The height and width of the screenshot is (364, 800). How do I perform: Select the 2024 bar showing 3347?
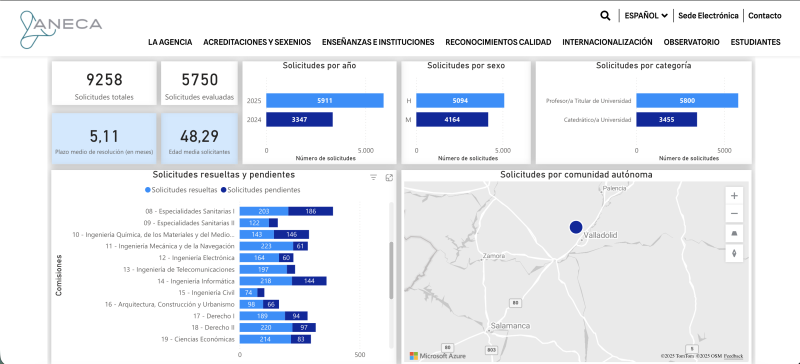click(x=299, y=119)
